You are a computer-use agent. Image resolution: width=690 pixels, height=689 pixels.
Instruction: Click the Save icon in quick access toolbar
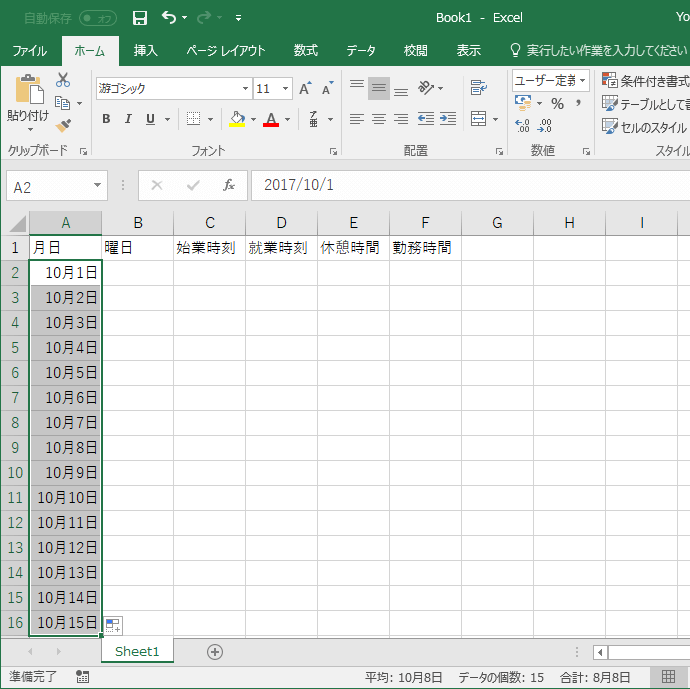[x=140, y=18]
